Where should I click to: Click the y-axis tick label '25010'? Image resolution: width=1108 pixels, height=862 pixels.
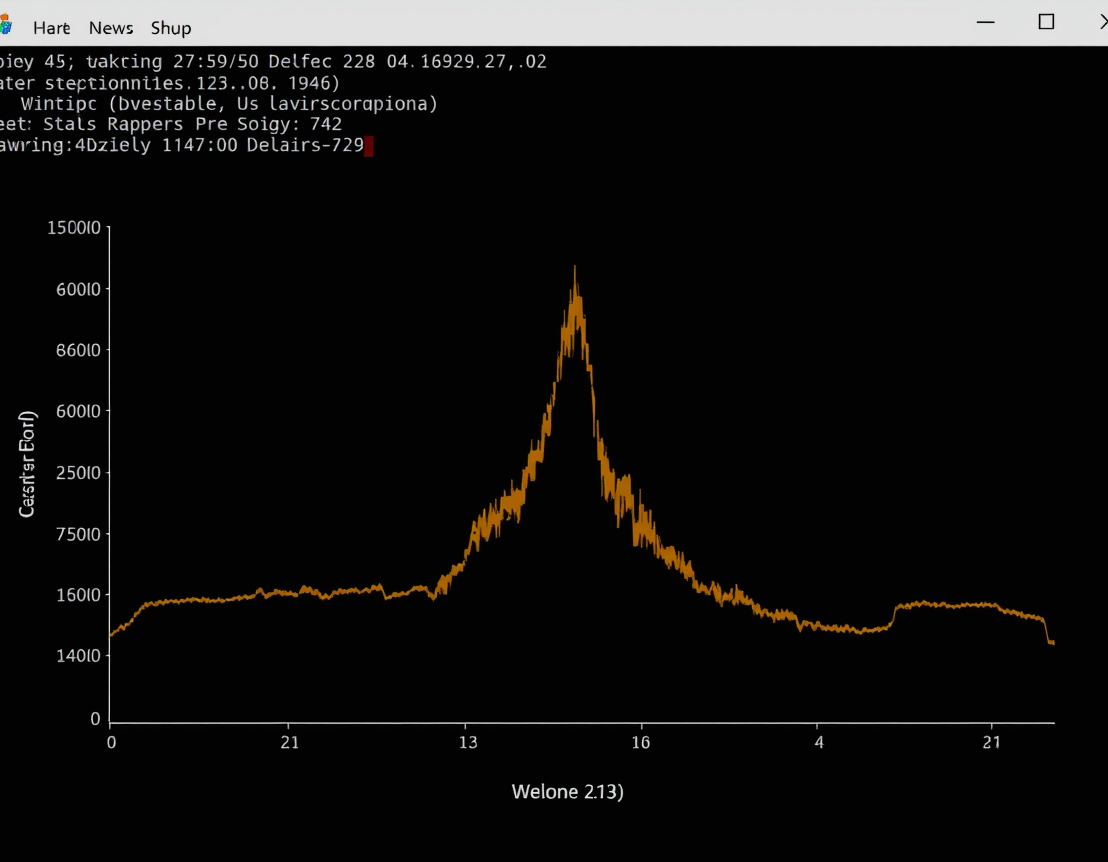click(x=78, y=473)
